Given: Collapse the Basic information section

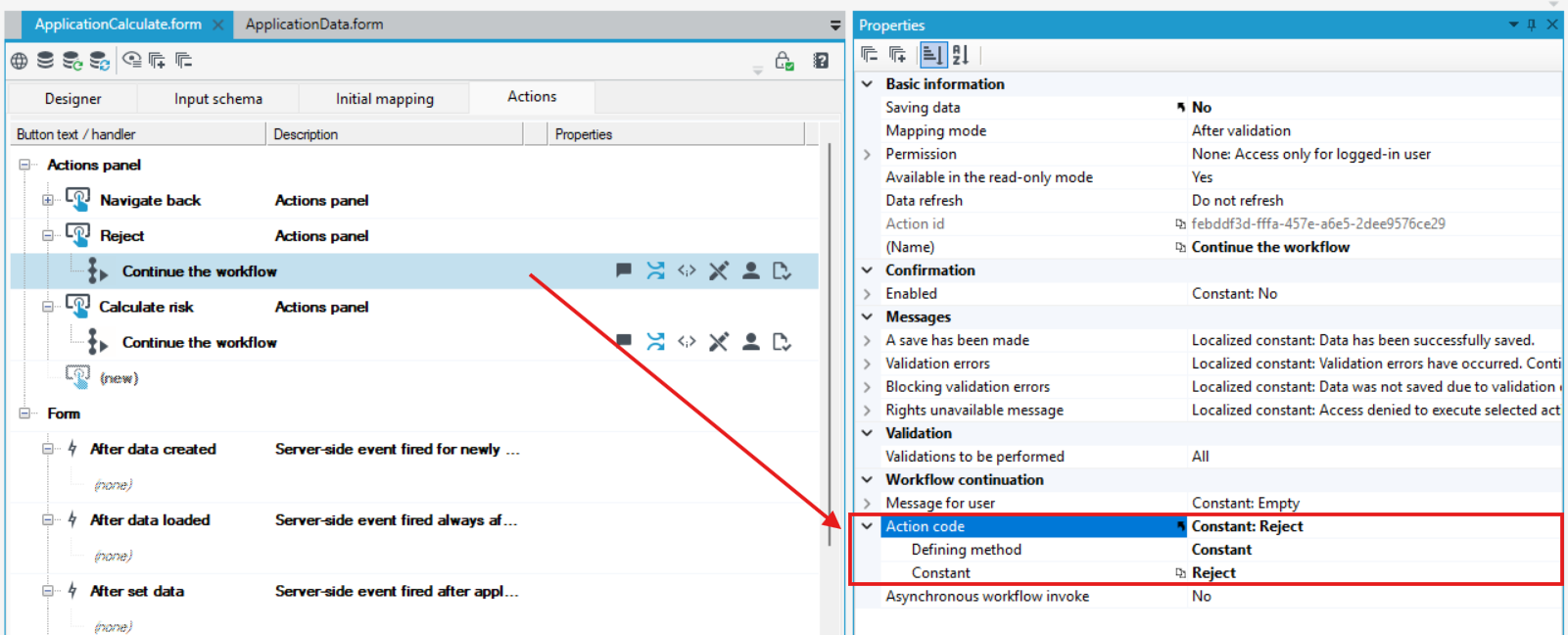Looking at the screenshot, I should click(867, 84).
